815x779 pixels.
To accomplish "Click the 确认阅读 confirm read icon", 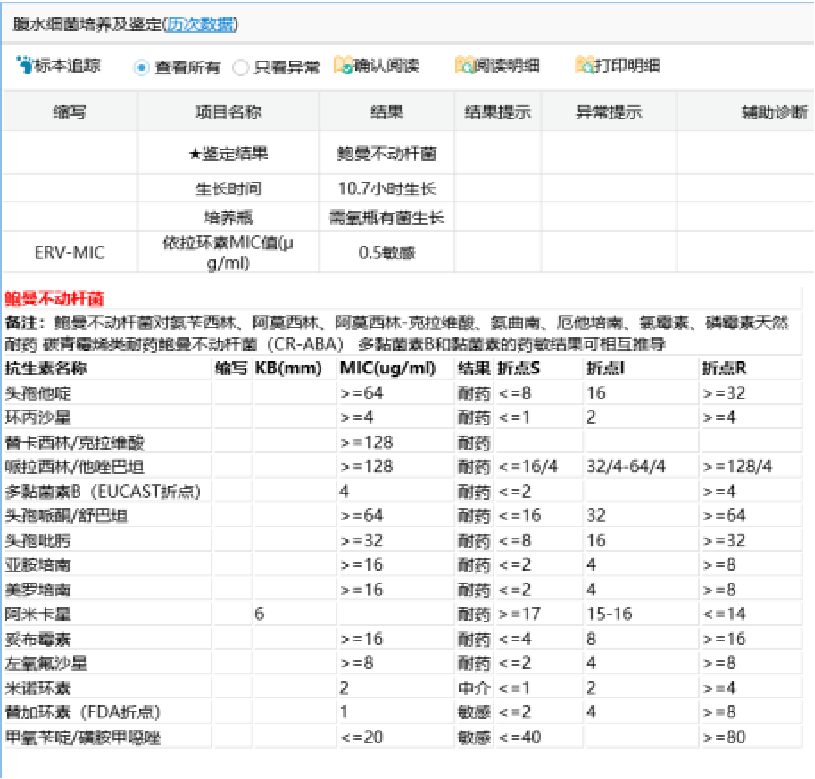I will 344,67.
